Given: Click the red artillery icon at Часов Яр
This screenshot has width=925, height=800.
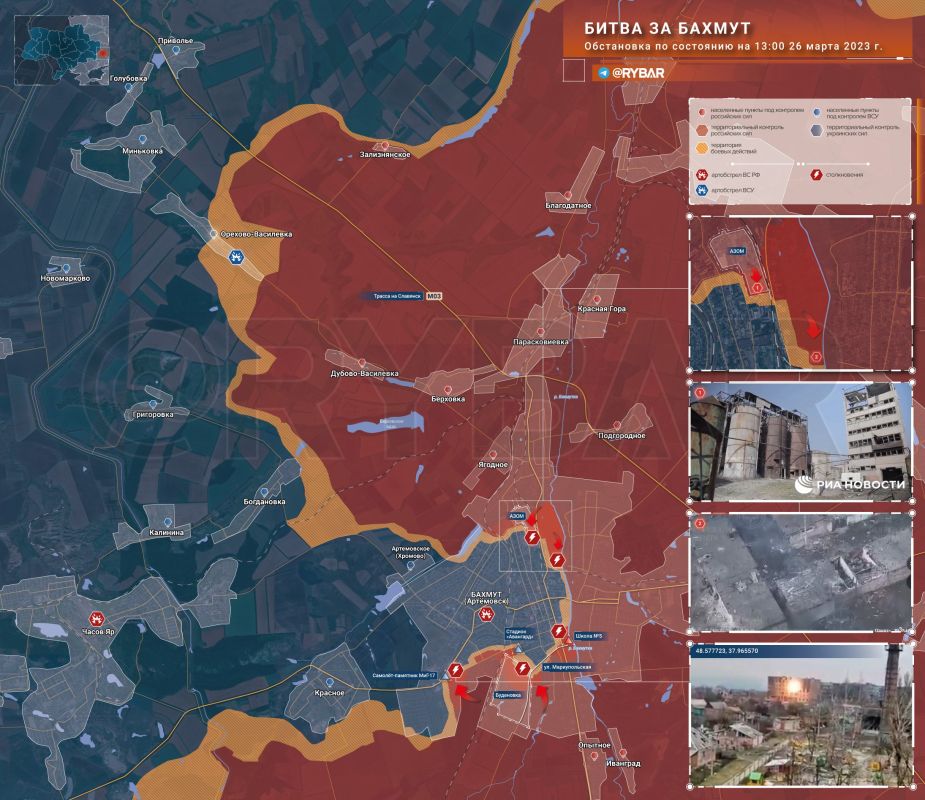Looking at the screenshot, I should [97, 619].
